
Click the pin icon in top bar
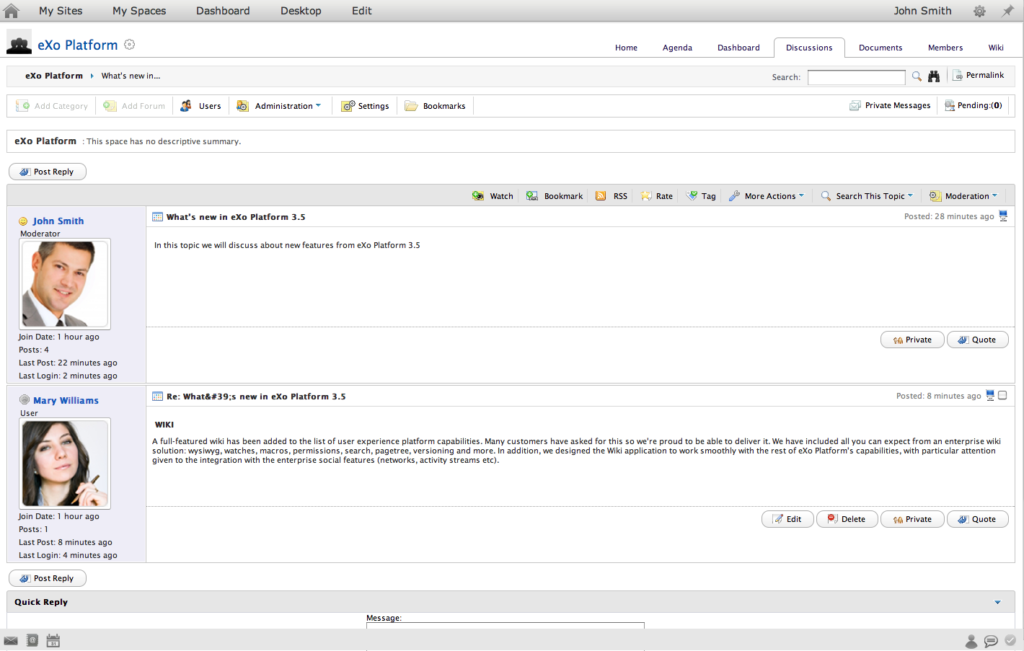pos(1008,10)
